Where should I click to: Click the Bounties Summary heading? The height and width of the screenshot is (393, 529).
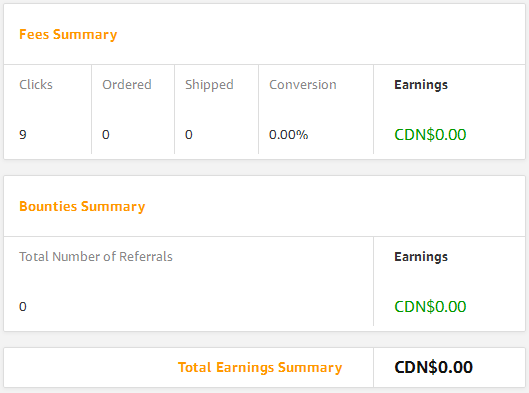click(82, 206)
